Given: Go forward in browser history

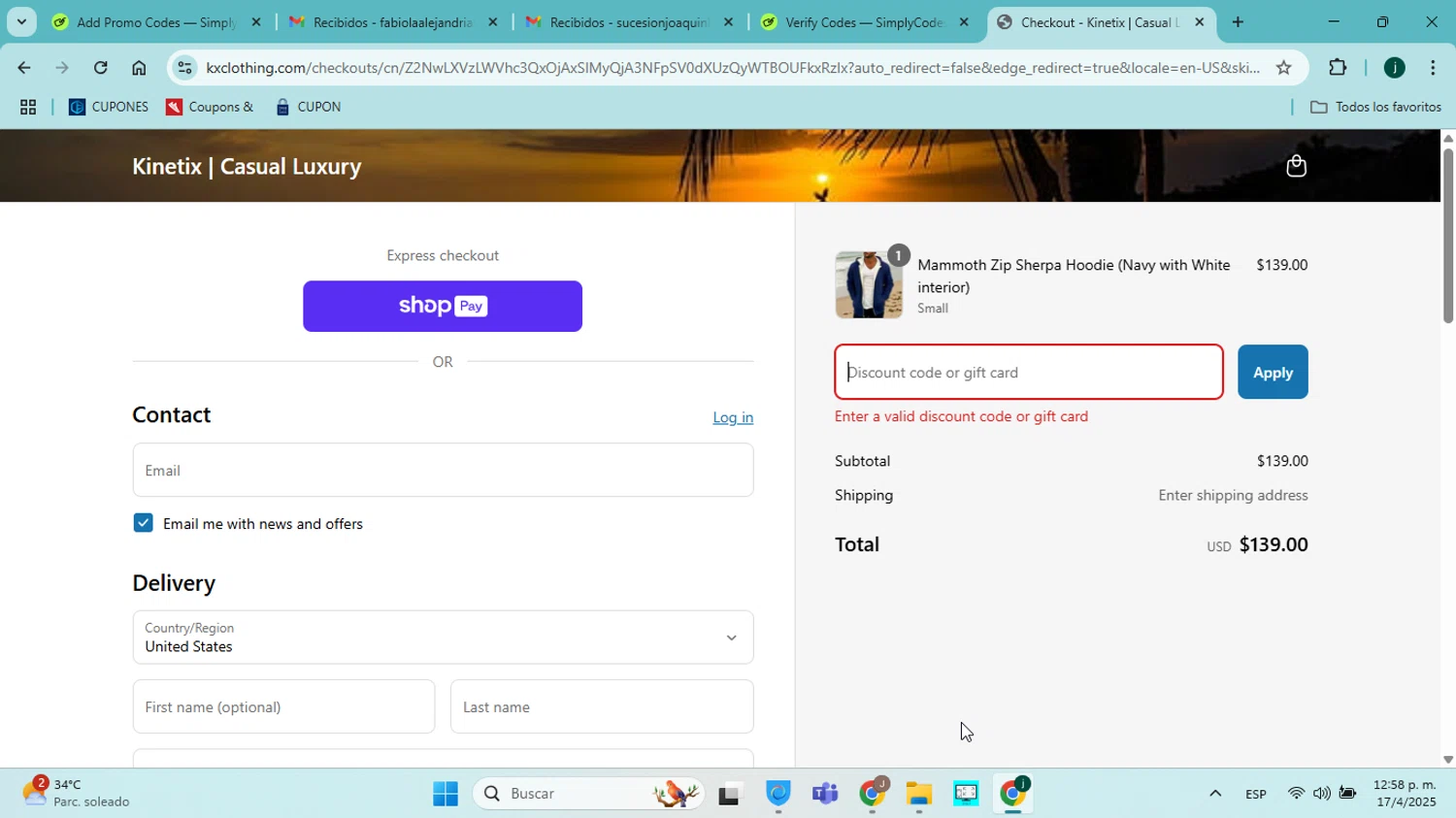Looking at the screenshot, I should pos(62,68).
